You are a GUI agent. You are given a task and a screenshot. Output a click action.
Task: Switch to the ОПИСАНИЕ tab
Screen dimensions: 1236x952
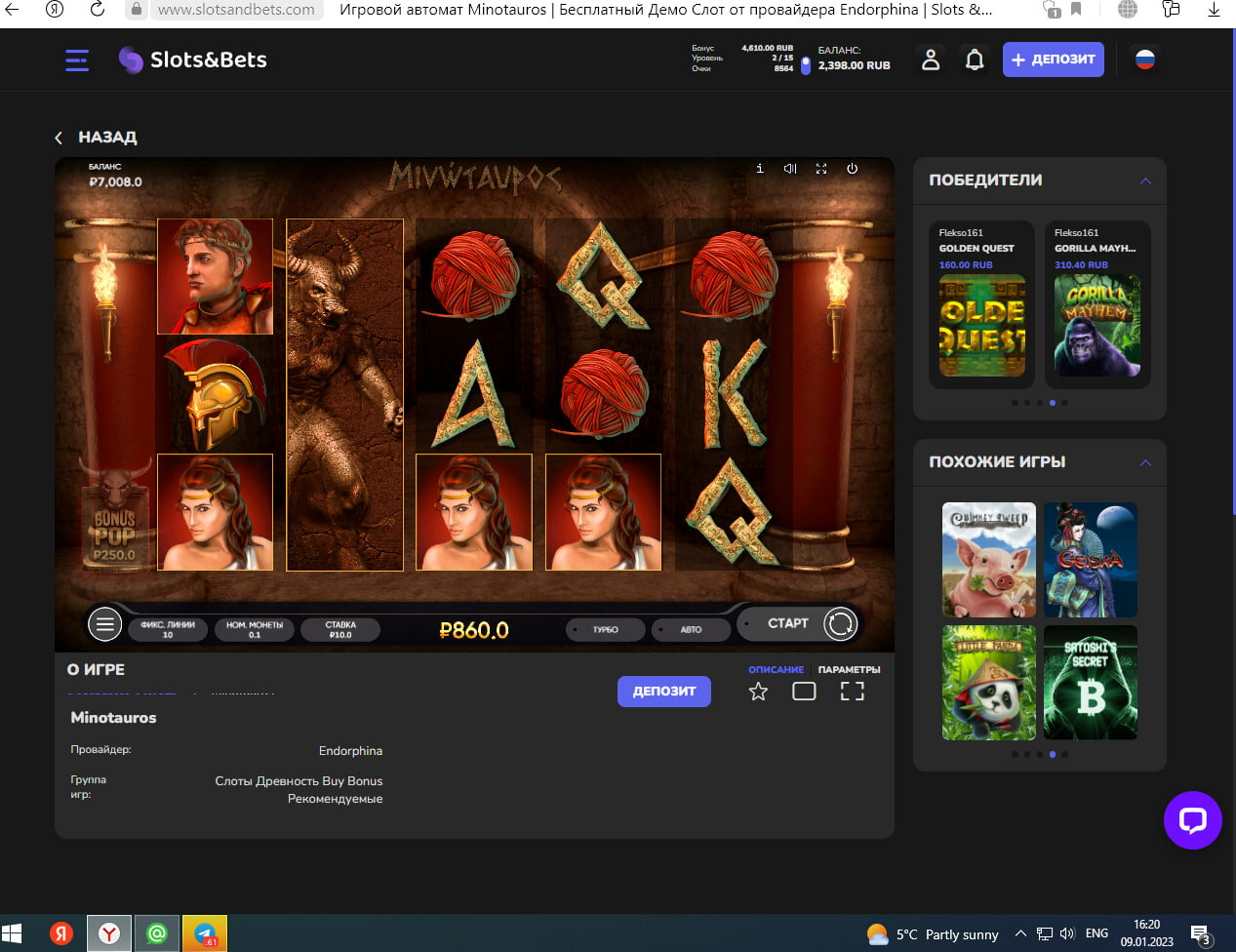point(776,670)
